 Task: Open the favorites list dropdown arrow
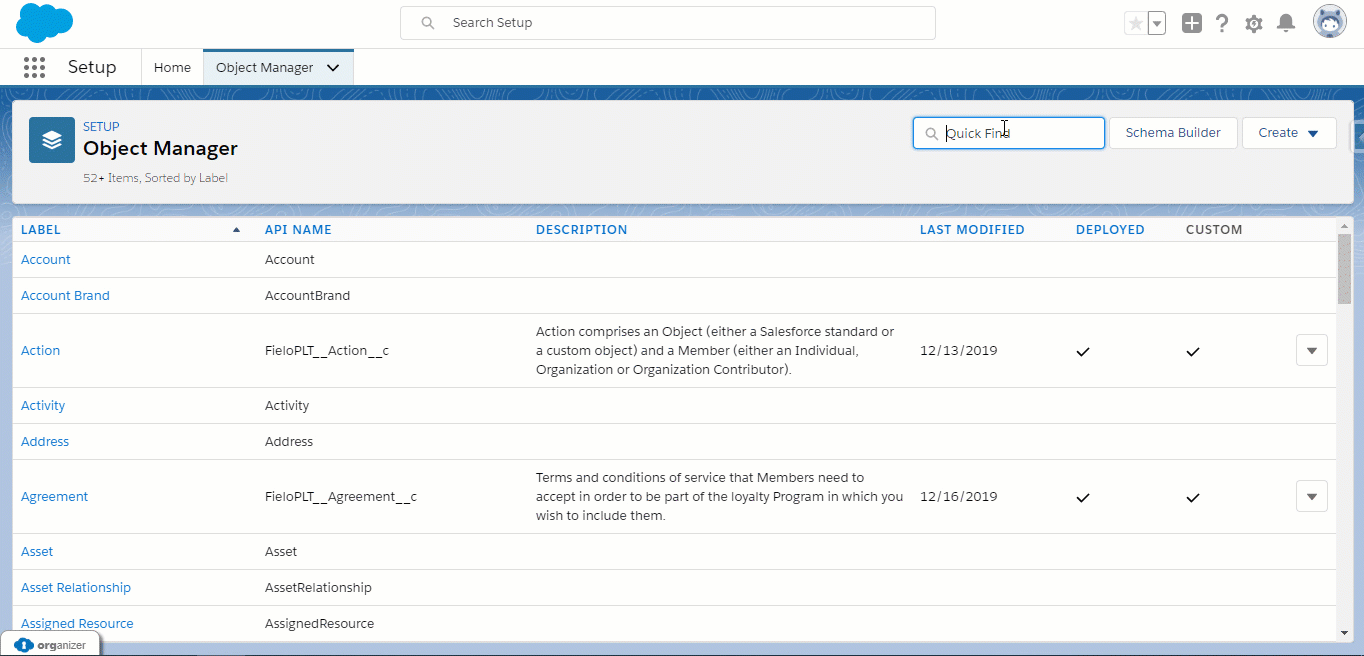pyautogui.click(x=1156, y=23)
